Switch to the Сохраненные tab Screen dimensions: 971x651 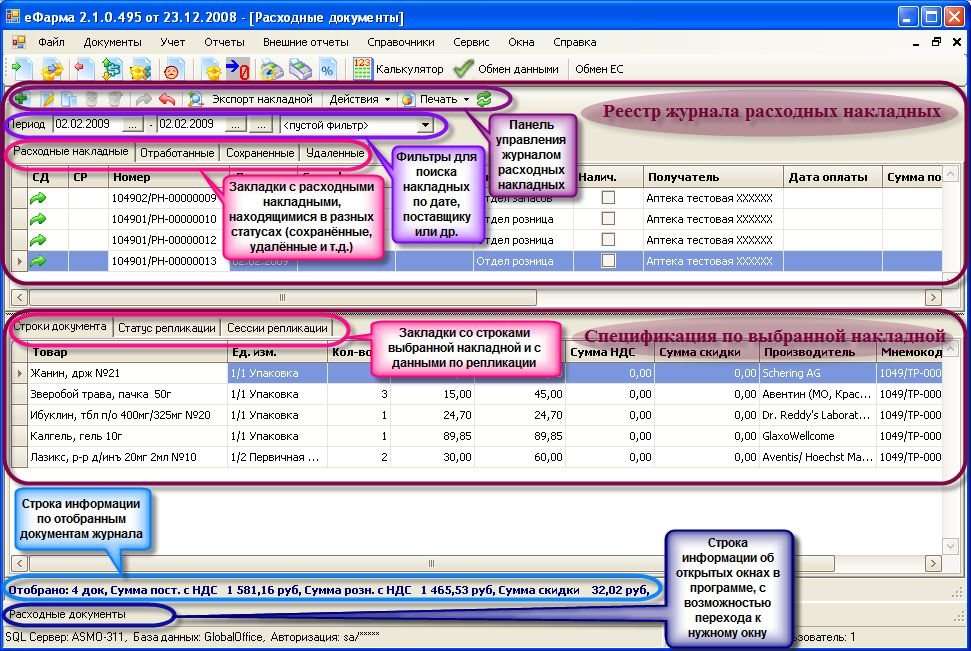pyautogui.click(x=260, y=153)
